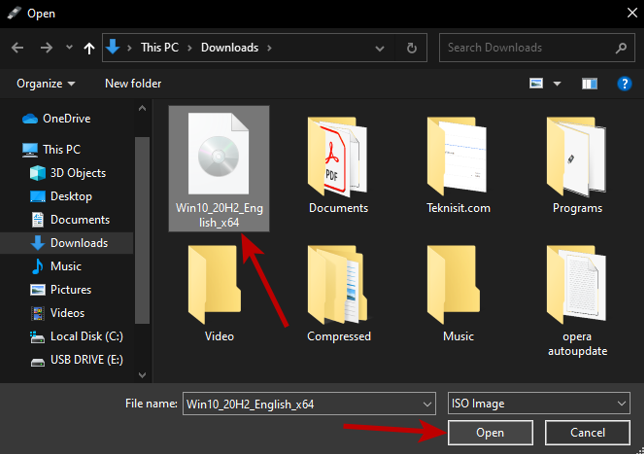Open the view options dropdown arrow
The height and width of the screenshot is (454, 644).
click(557, 84)
